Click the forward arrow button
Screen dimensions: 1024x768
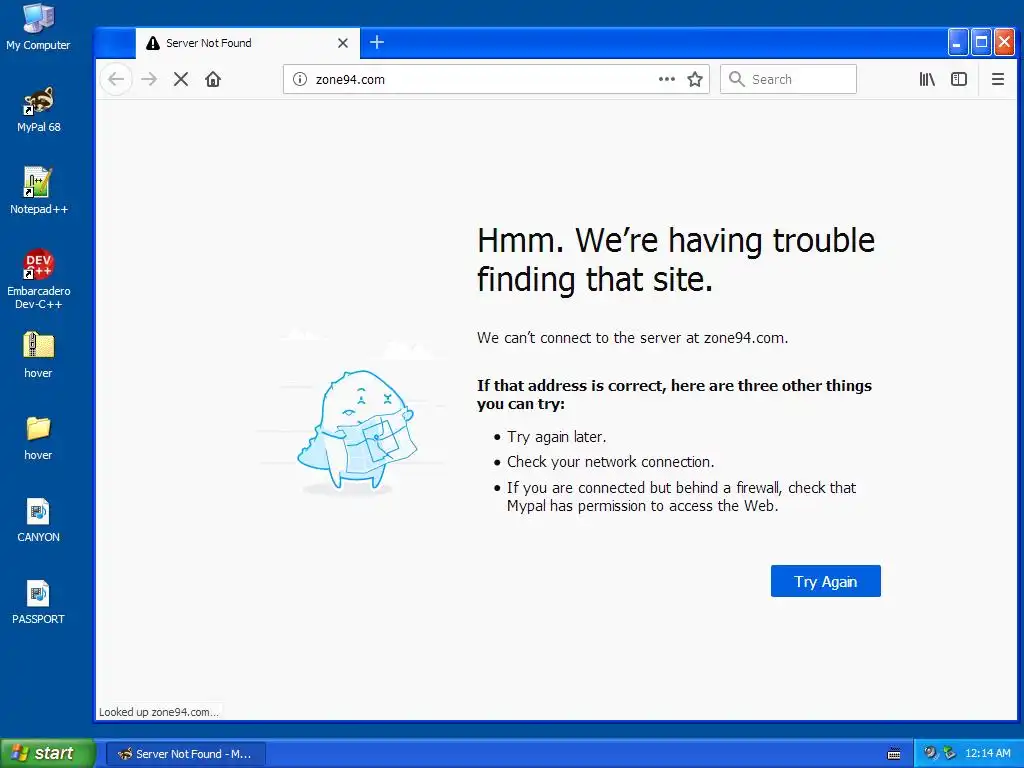(149, 79)
